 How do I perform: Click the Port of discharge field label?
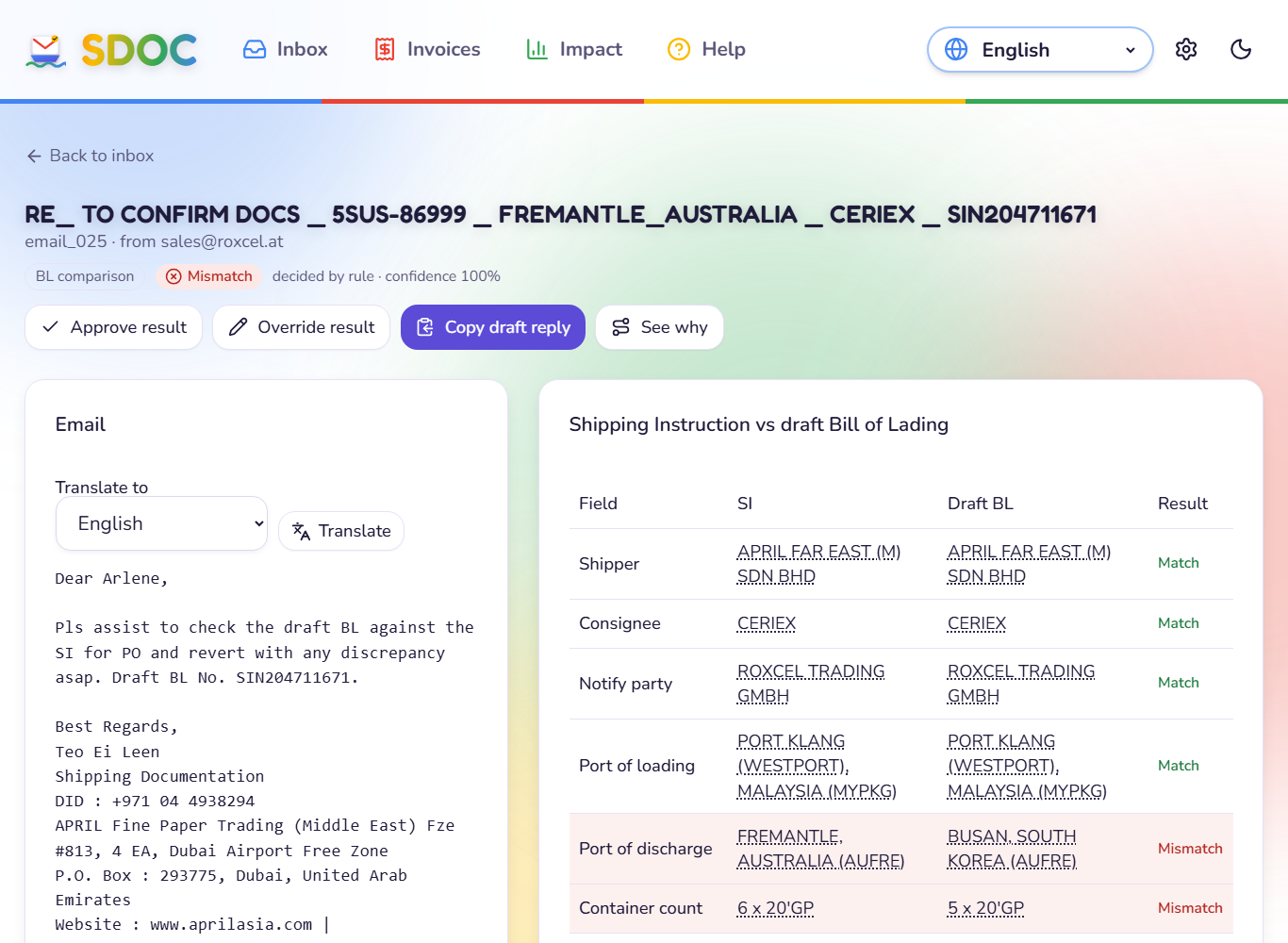click(646, 849)
